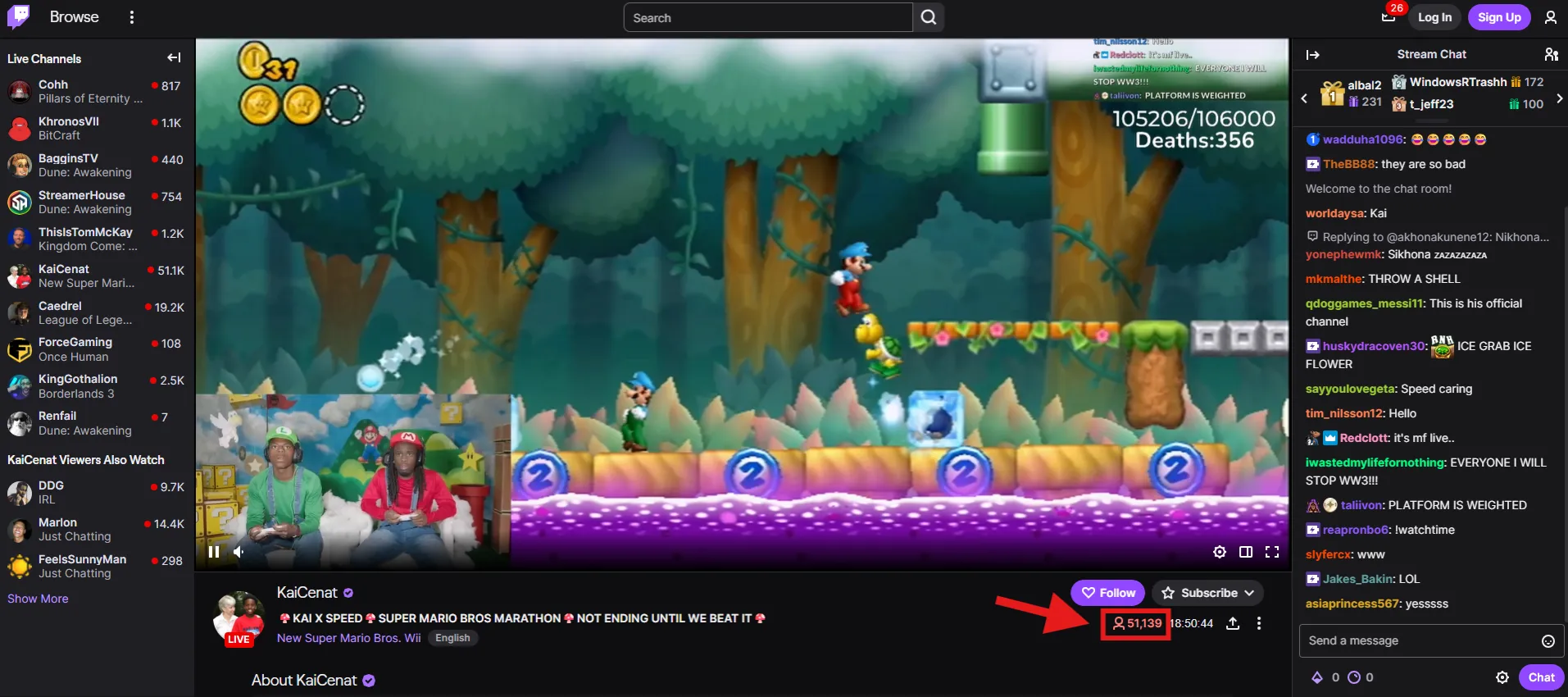Viewport: 1568px width, 697px height.
Task: Open BagginsTV channel in sidebar
Action: [x=97, y=165]
